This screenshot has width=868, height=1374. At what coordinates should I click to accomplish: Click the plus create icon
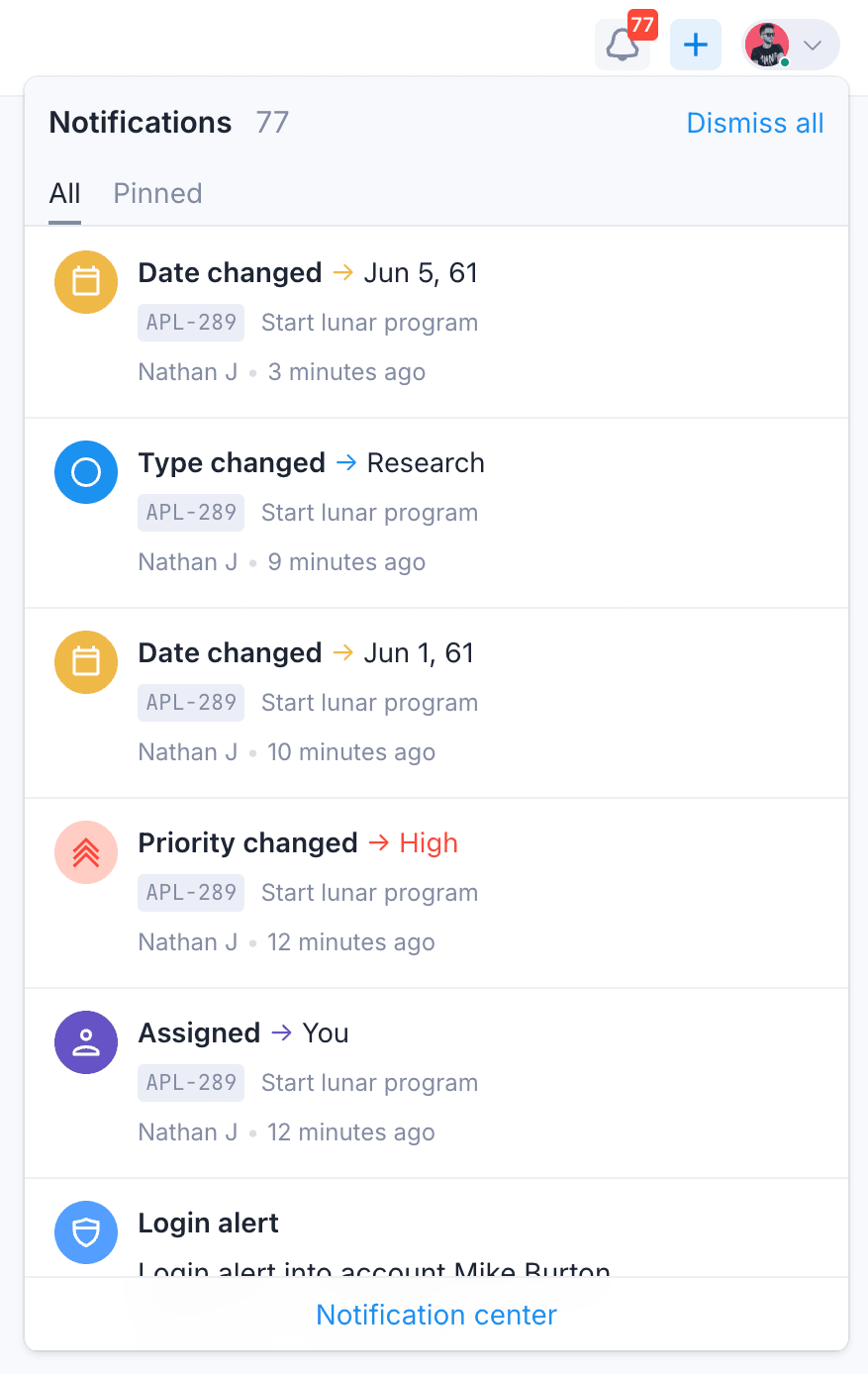coord(695,45)
